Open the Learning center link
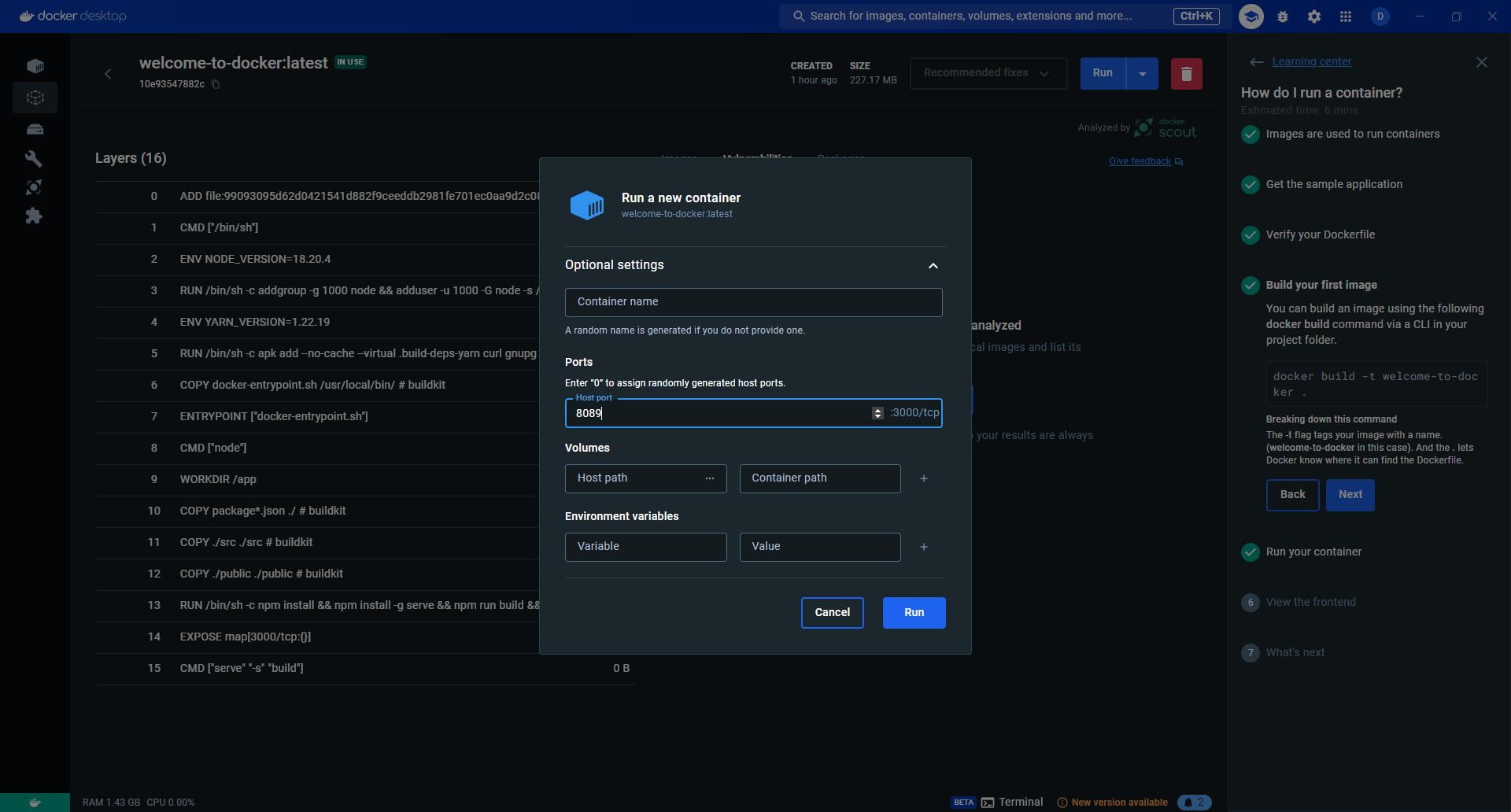Viewport: 1511px width, 812px height. 1312,62
